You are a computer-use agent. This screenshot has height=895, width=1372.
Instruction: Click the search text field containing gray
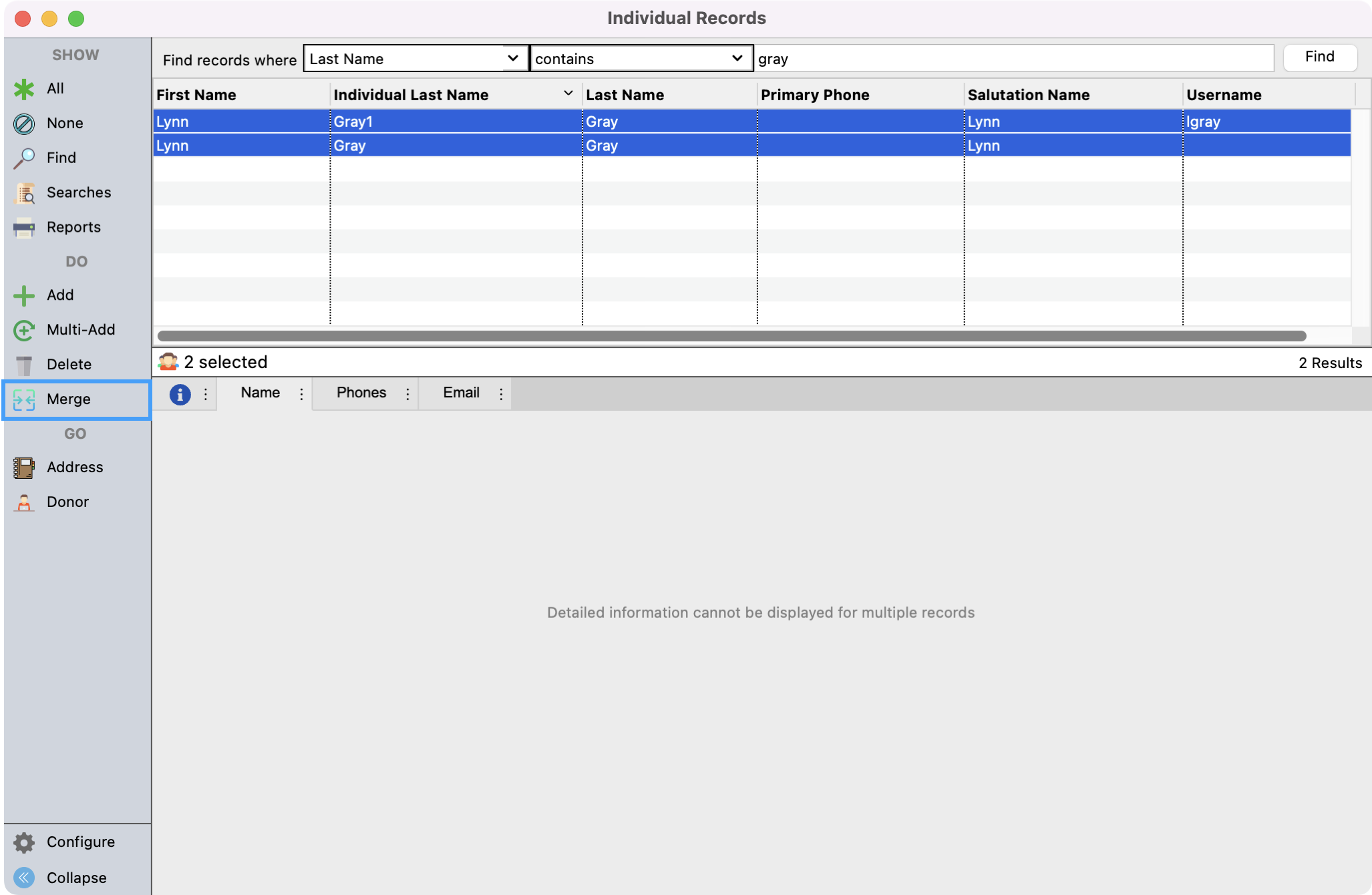pos(1014,59)
